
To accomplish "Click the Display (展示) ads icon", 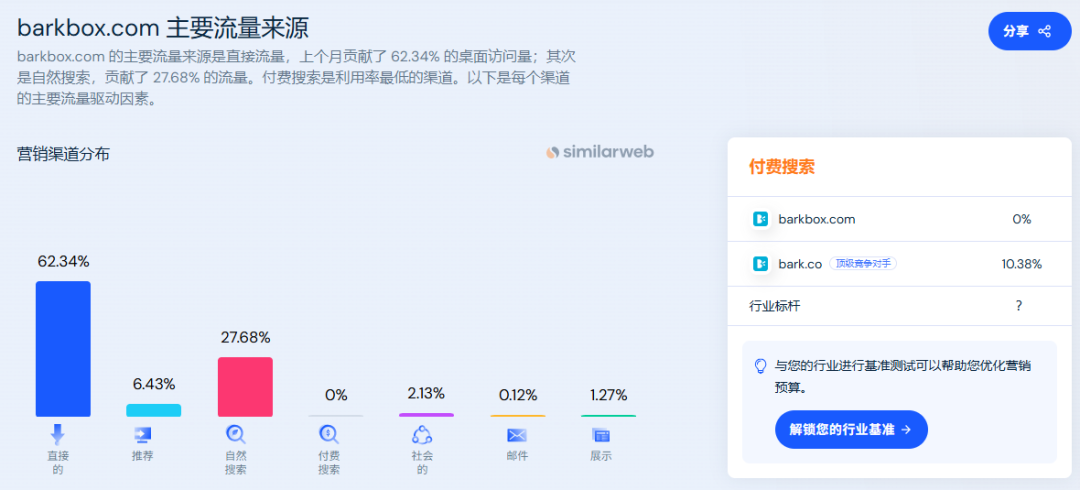I will 601,435.
